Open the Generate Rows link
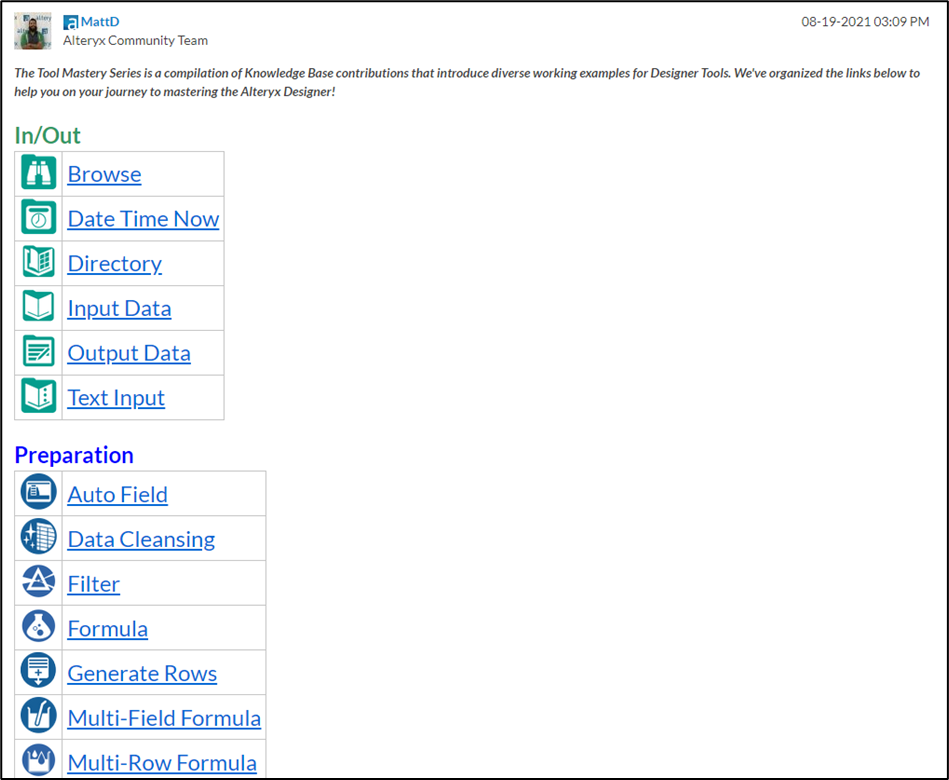Image resolution: width=949 pixels, height=780 pixels. pyautogui.click(x=142, y=674)
